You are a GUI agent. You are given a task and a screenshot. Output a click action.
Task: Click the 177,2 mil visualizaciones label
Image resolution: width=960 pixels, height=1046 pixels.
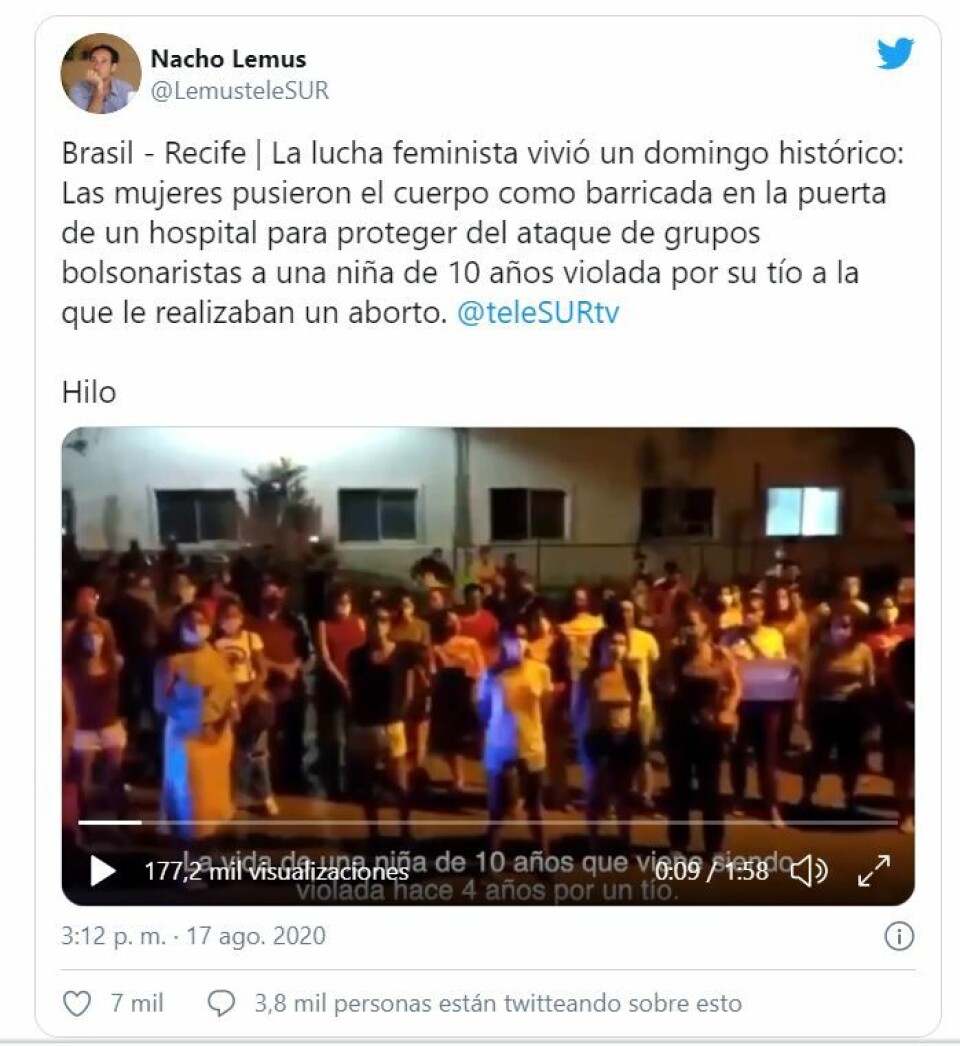277,871
